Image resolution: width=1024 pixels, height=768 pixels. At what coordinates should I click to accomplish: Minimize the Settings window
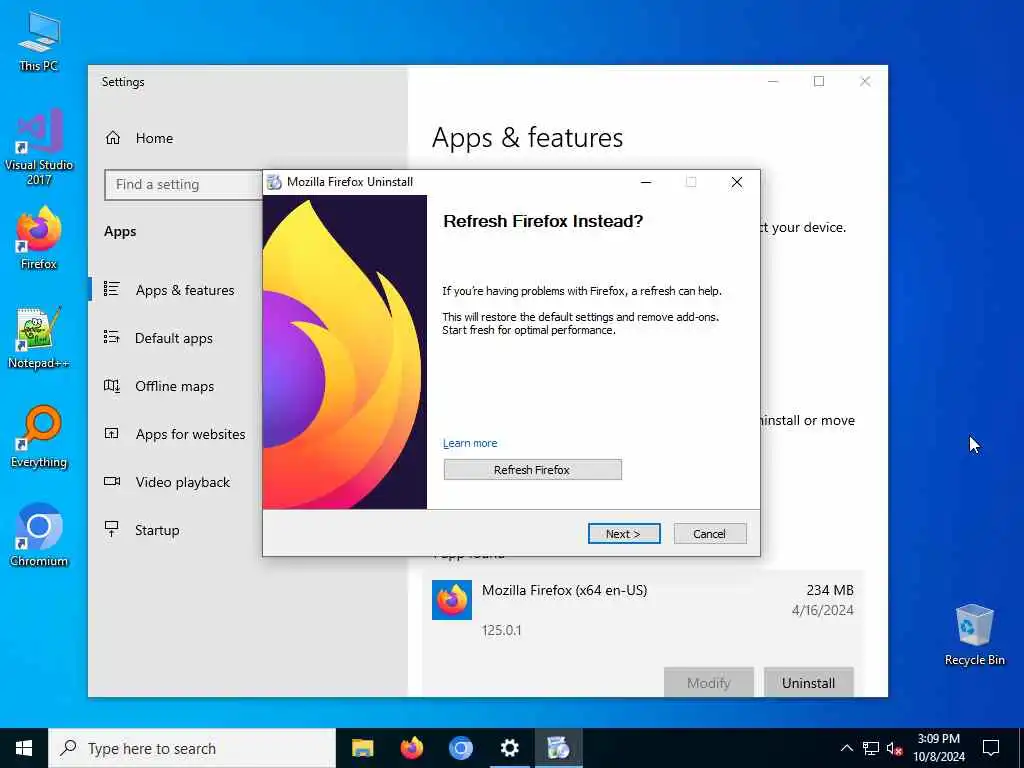pyautogui.click(x=773, y=81)
